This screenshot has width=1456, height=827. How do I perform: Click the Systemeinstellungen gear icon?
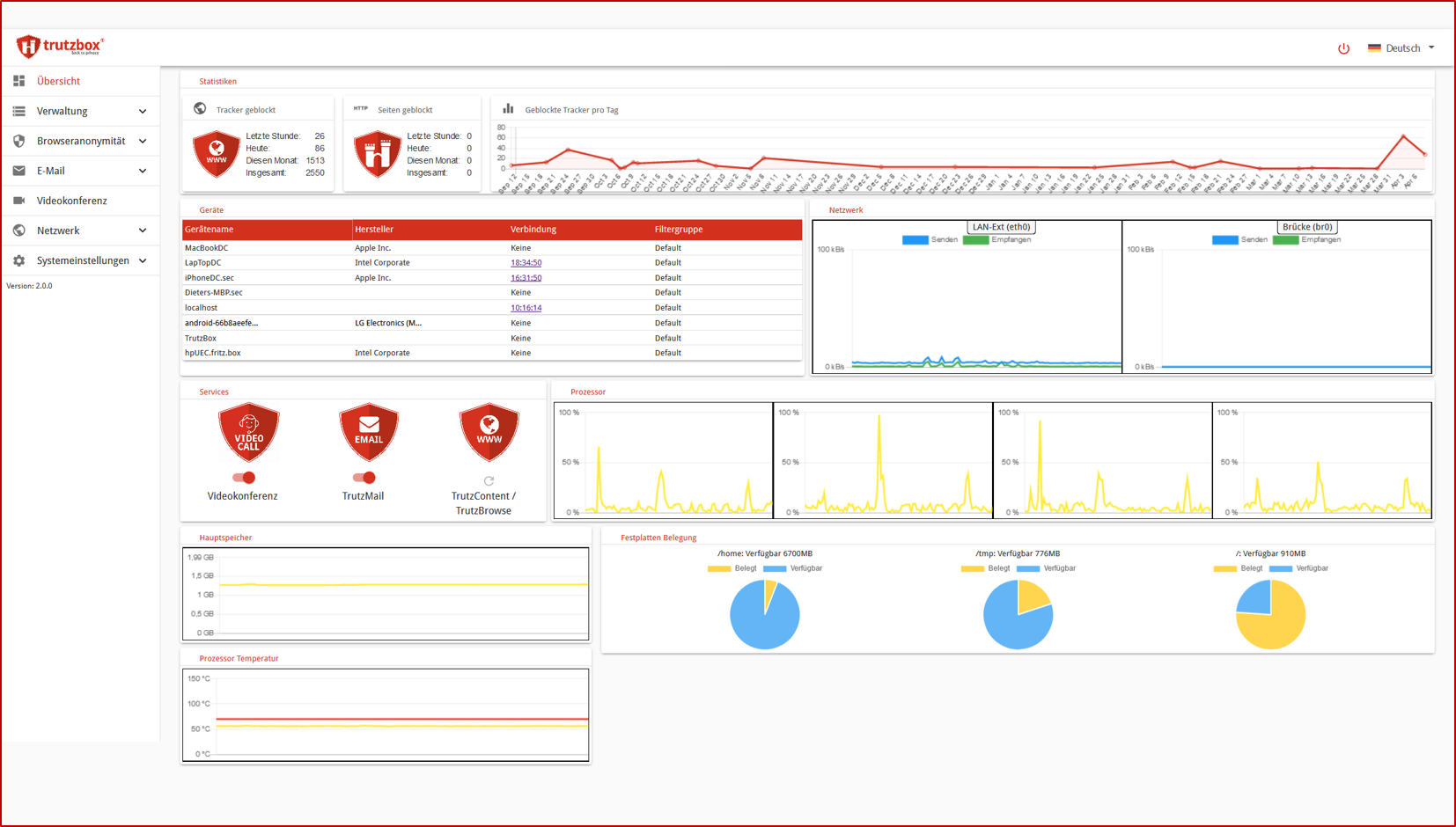click(x=19, y=260)
